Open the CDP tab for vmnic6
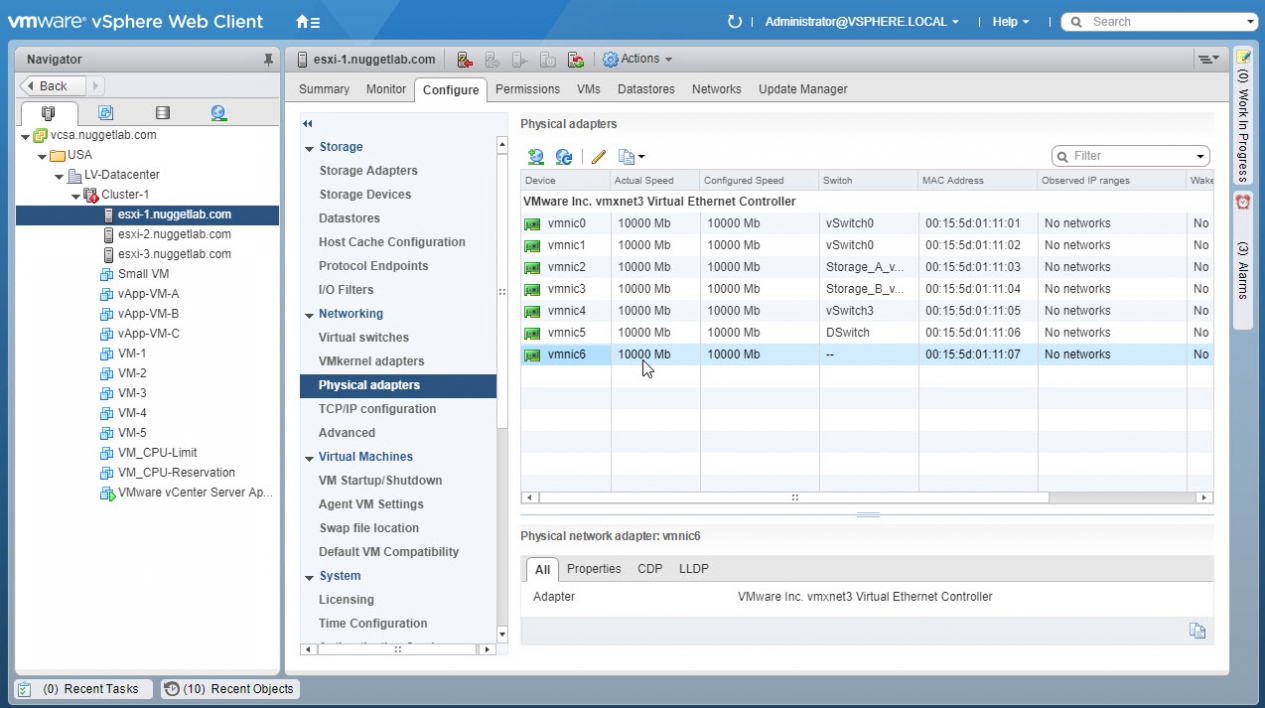Image resolution: width=1265 pixels, height=708 pixels. tap(650, 569)
